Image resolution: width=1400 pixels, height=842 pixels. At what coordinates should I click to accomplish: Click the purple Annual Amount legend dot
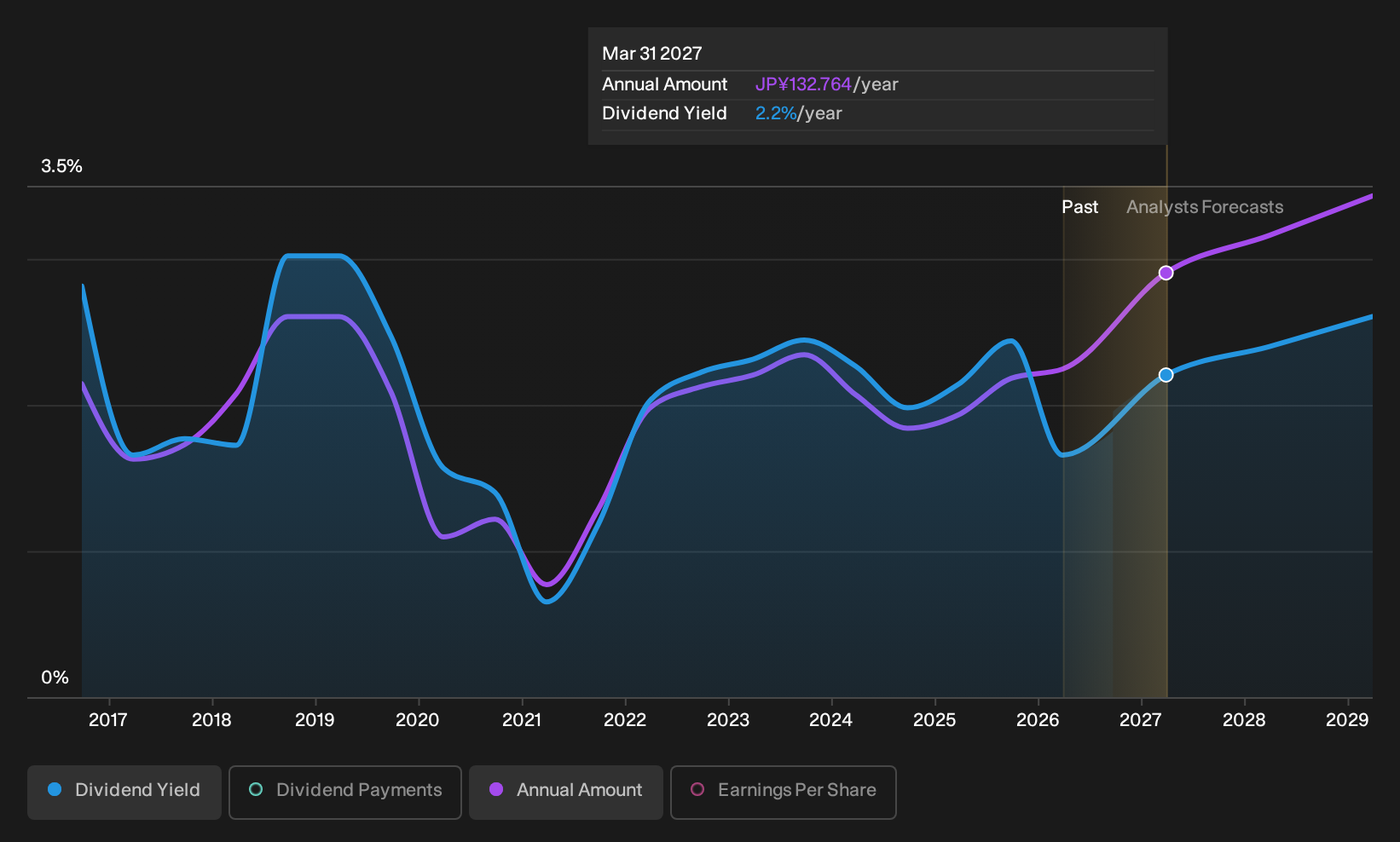tap(496, 789)
